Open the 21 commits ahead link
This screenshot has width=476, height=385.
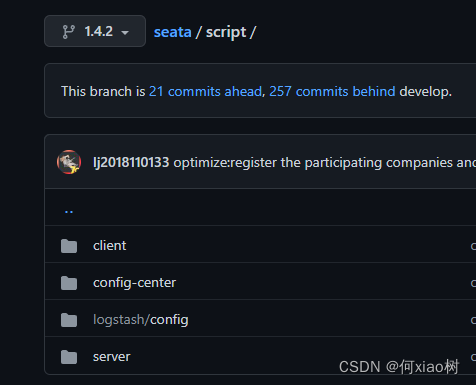[x=205, y=91]
